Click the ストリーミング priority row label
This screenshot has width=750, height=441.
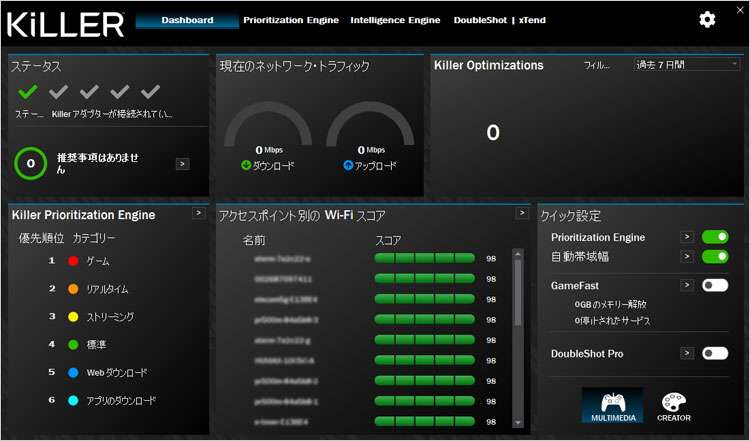(x=110, y=317)
